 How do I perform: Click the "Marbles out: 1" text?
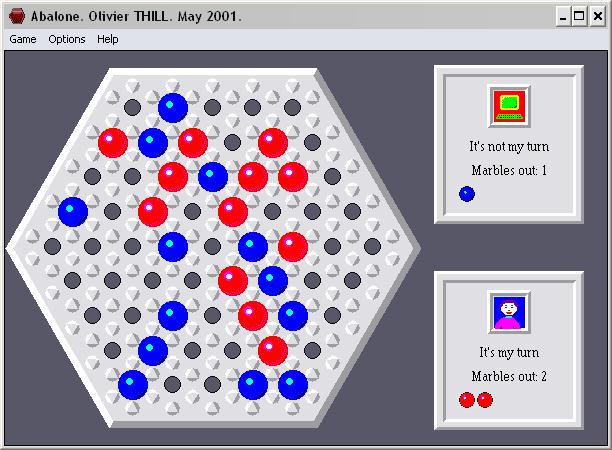(x=509, y=170)
